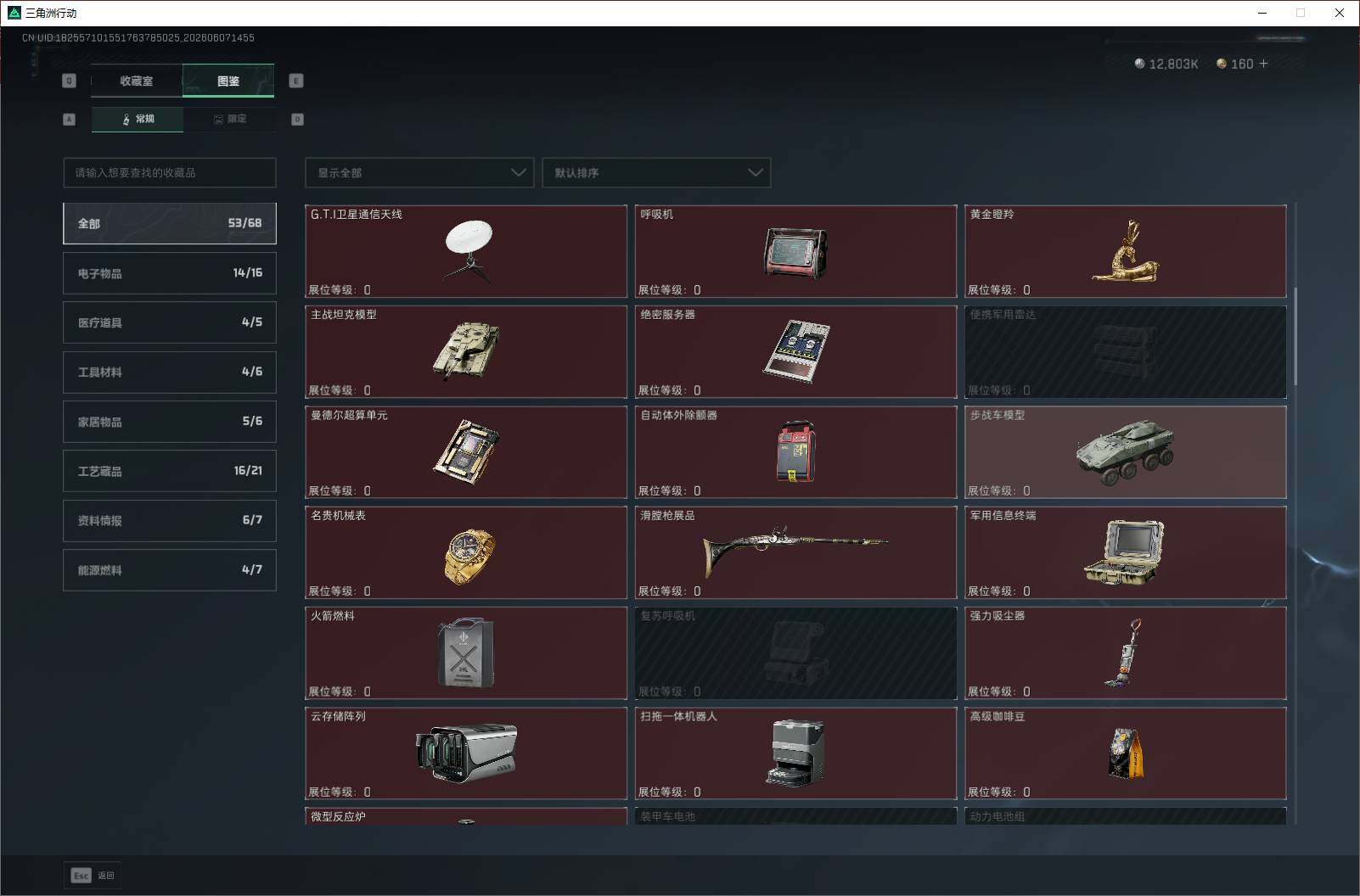This screenshot has height=896, width=1360.
Task: Filter by 电子物品 category
Action: [x=170, y=273]
